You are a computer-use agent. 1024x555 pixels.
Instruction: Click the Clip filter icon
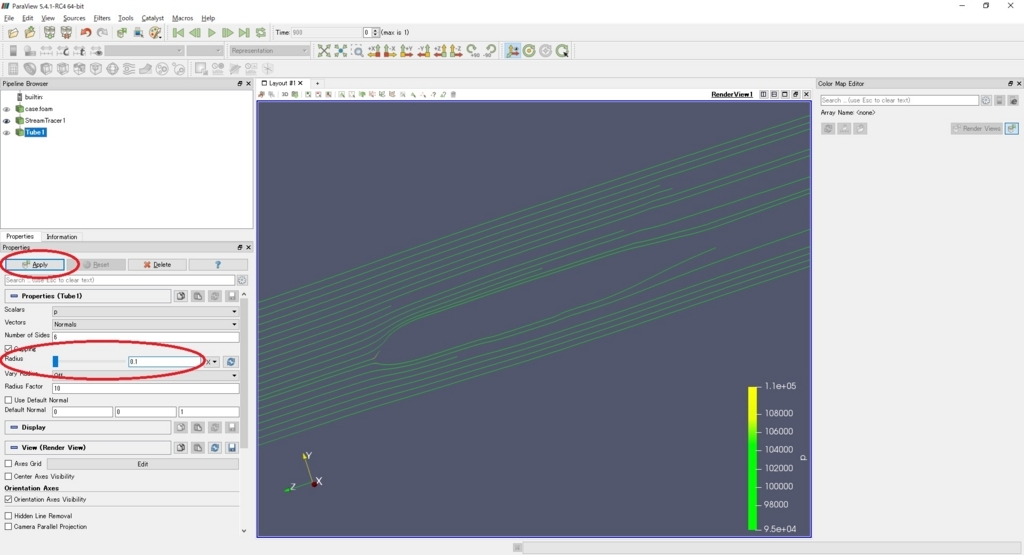click(x=46, y=69)
